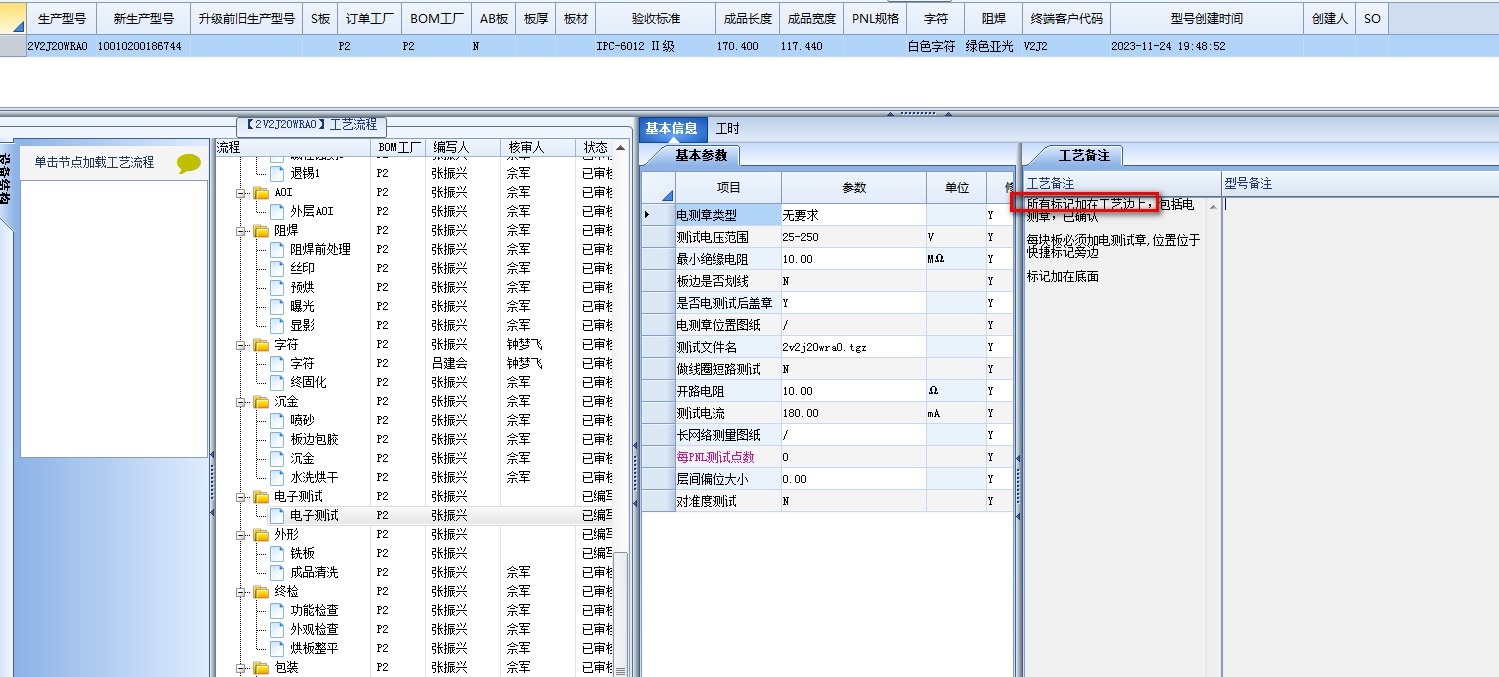Click the 终固化 document icon
Image resolution: width=1499 pixels, height=677 pixels.
point(278,383)
